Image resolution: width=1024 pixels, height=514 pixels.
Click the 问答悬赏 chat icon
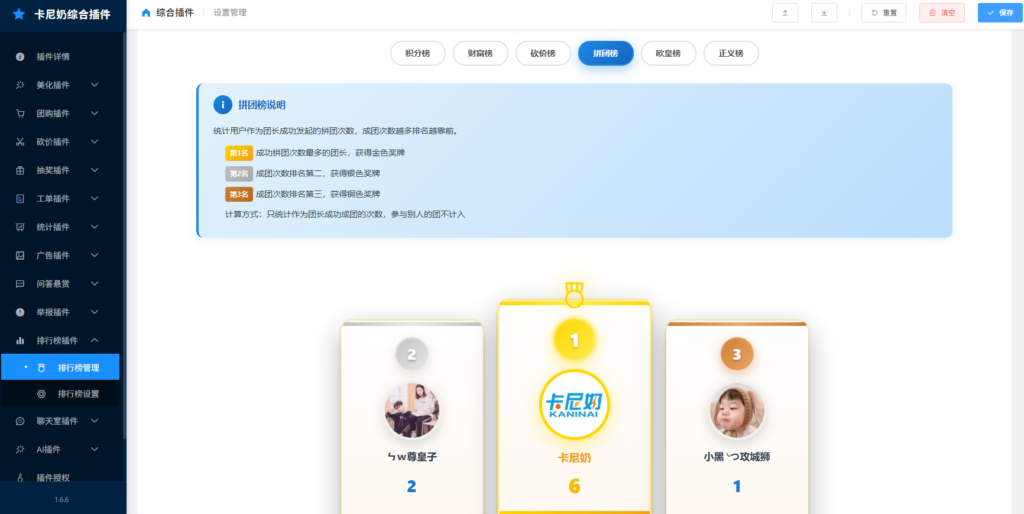click(20, 284)
